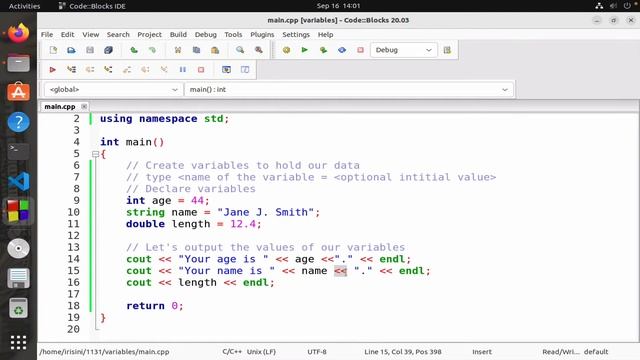Open Ubuntu Software from the dock

pos(18,92)
